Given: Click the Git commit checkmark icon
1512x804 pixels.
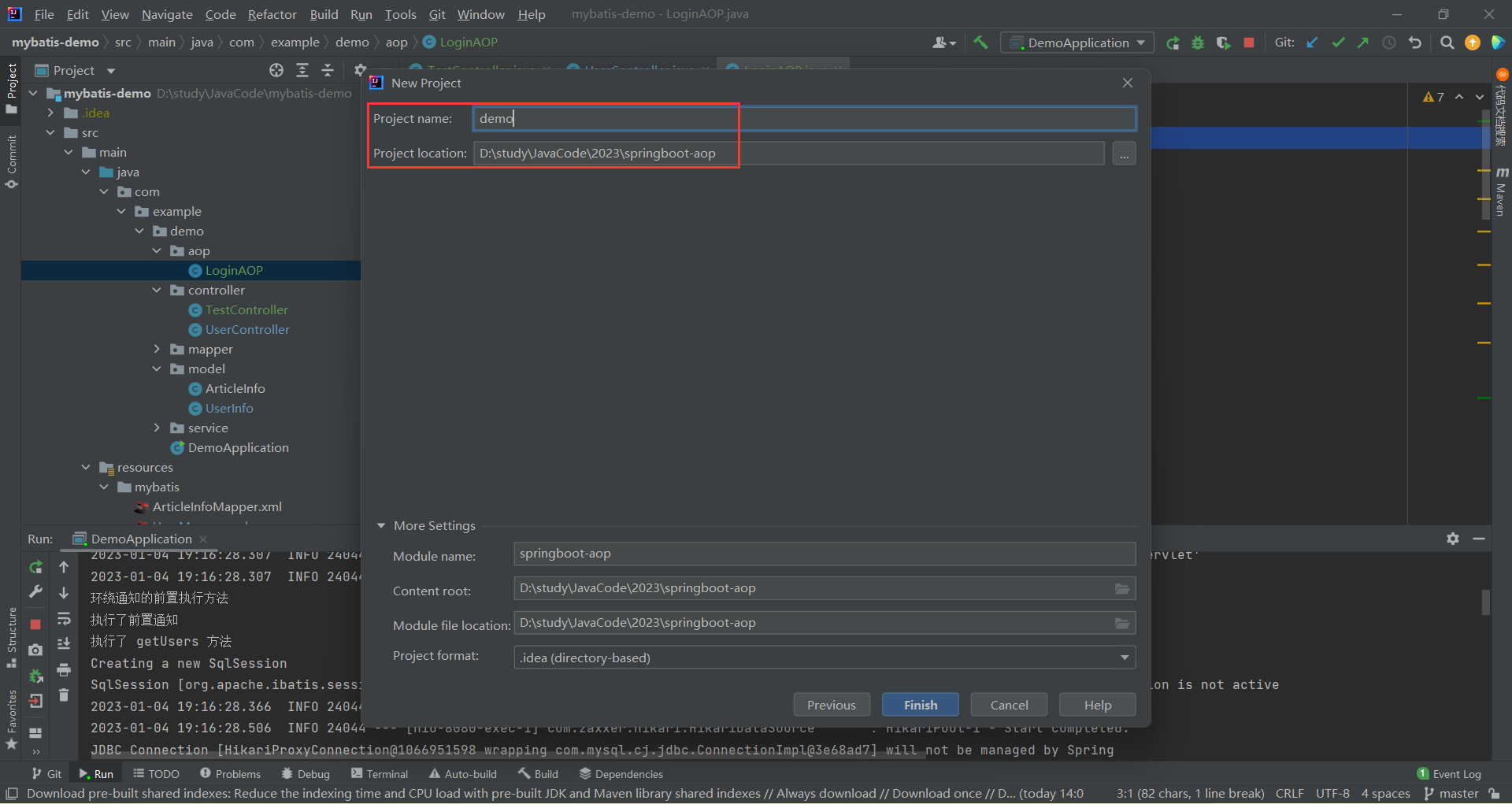Looking at the screenshot, I should pos(1338,43).
